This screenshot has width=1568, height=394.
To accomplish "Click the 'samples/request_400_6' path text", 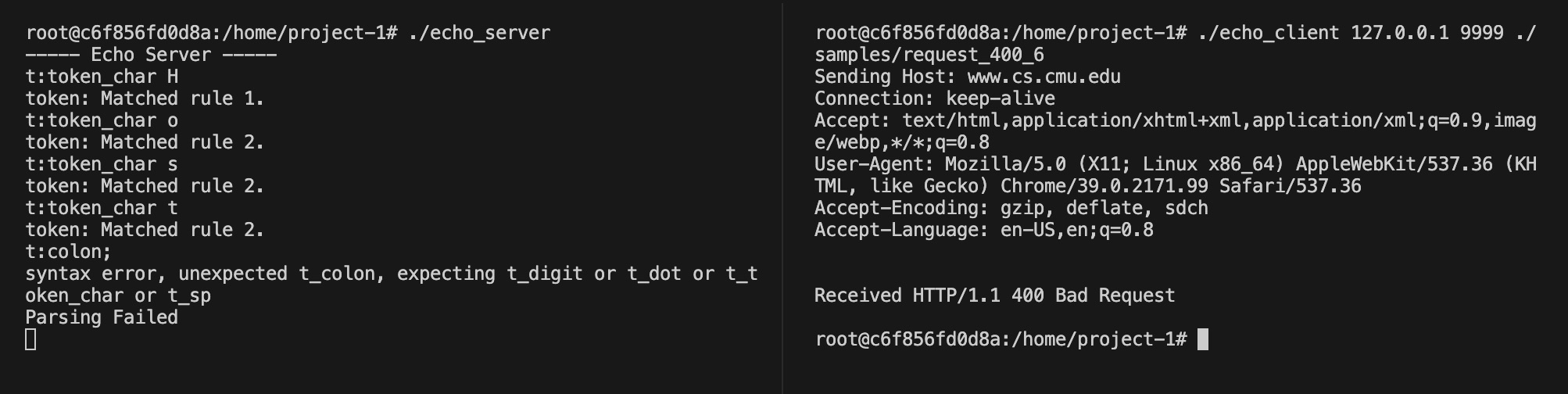I will 929,55.
